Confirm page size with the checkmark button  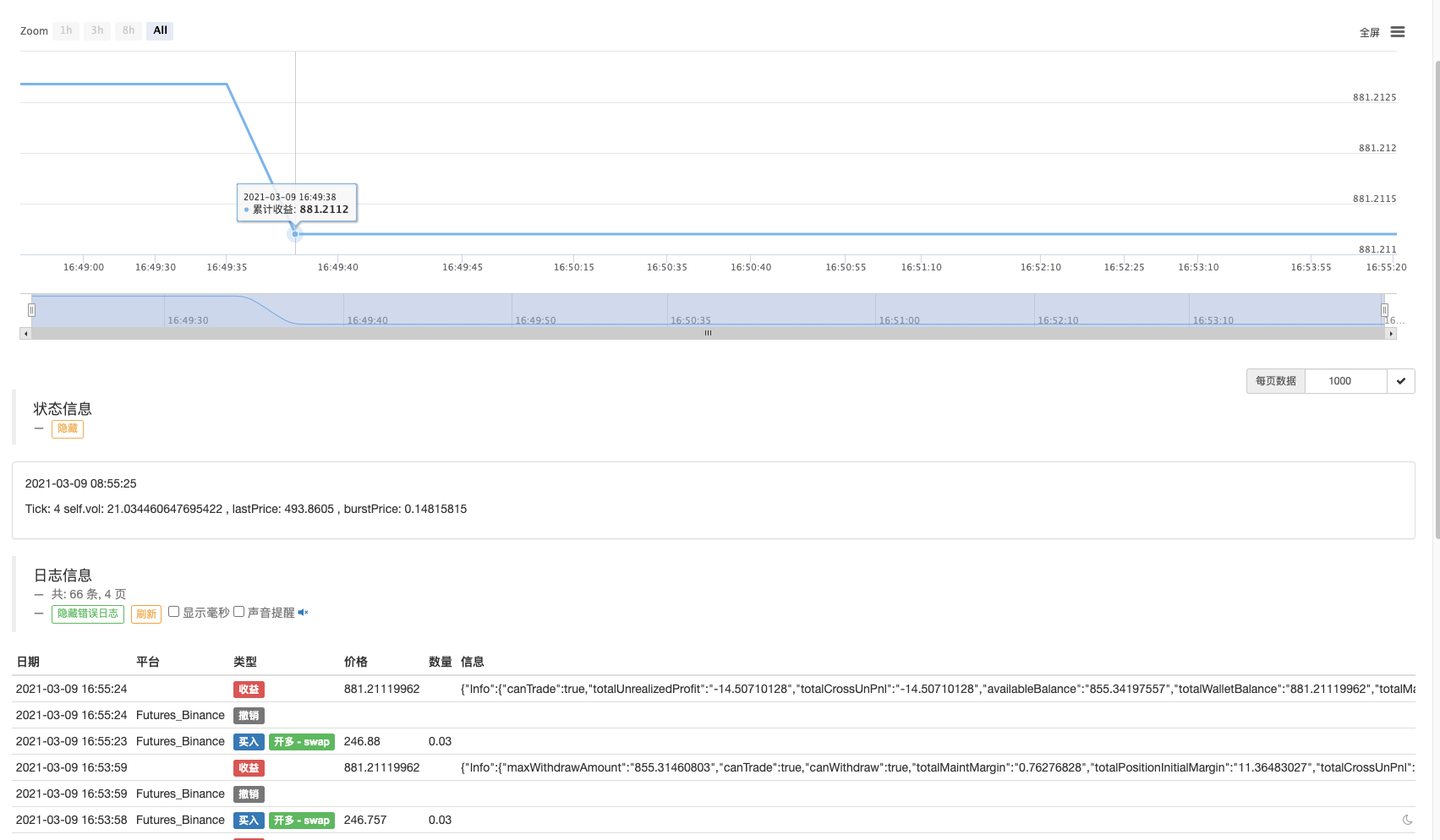pos(1401,381)
